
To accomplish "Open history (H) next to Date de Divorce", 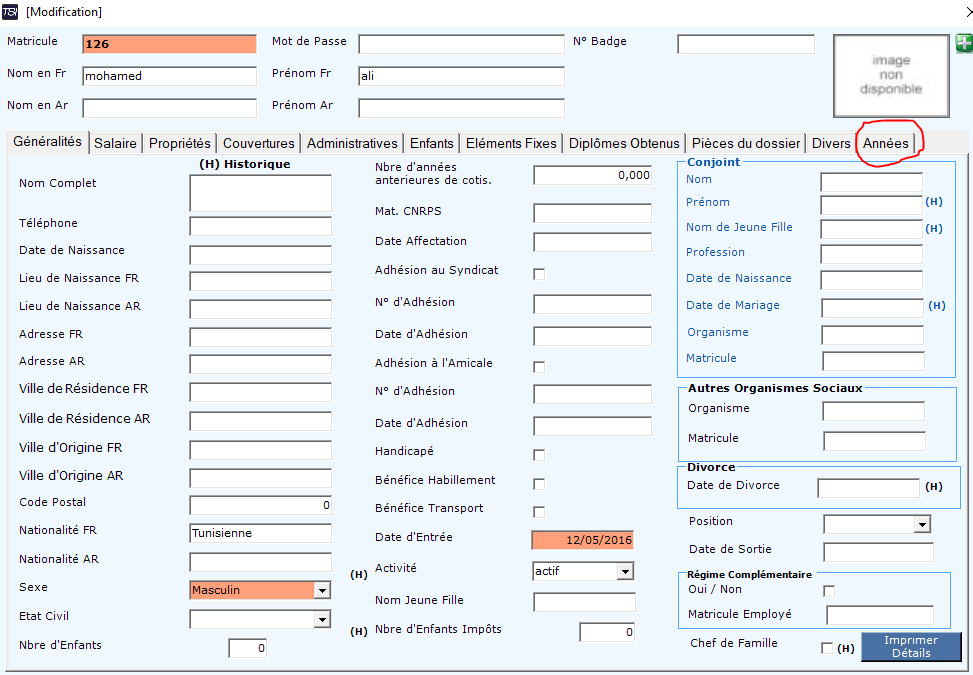I will [x=934, y=486].
